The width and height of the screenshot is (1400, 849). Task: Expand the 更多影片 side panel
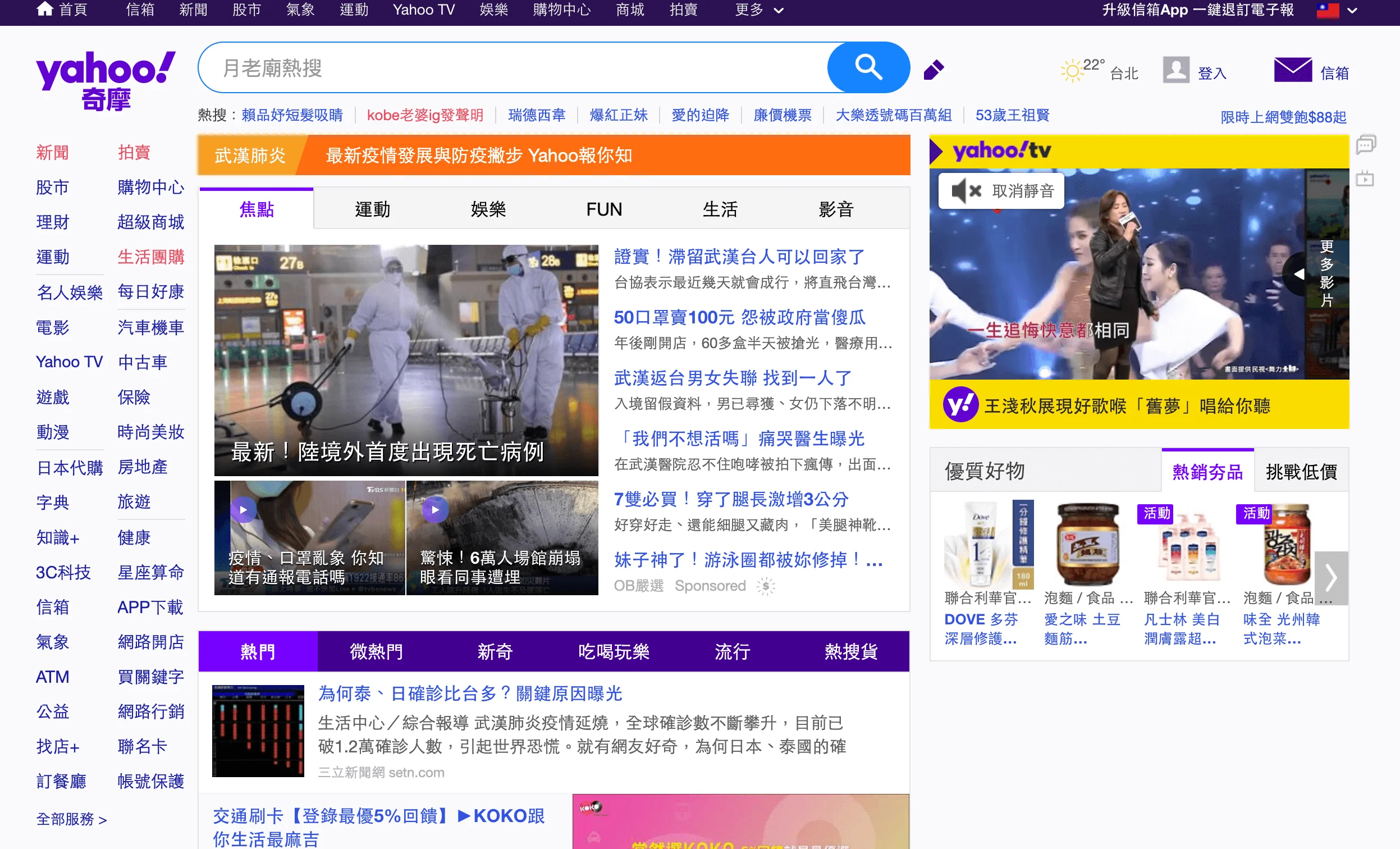pos(1325,273)
